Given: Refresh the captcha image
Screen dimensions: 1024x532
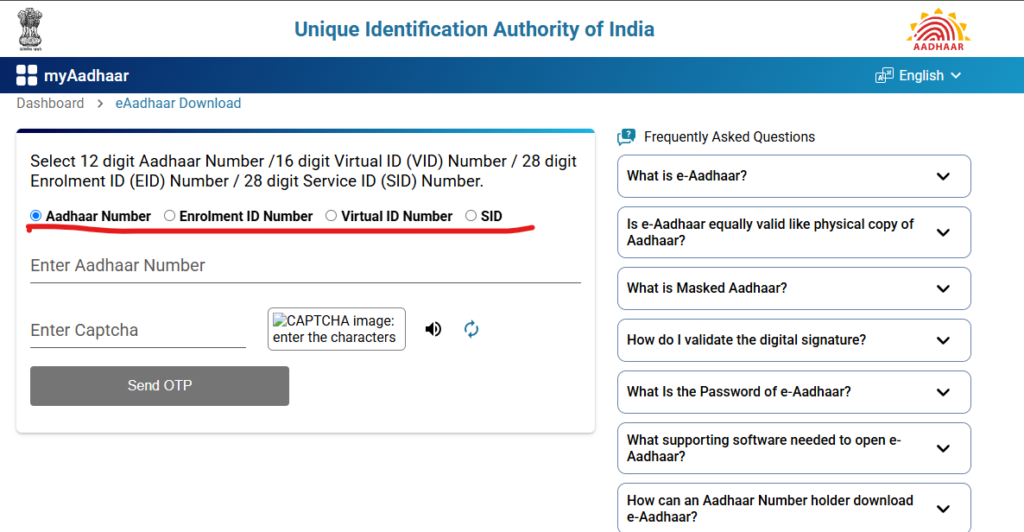Looking at the screenshot, I should tap(471, 329).
